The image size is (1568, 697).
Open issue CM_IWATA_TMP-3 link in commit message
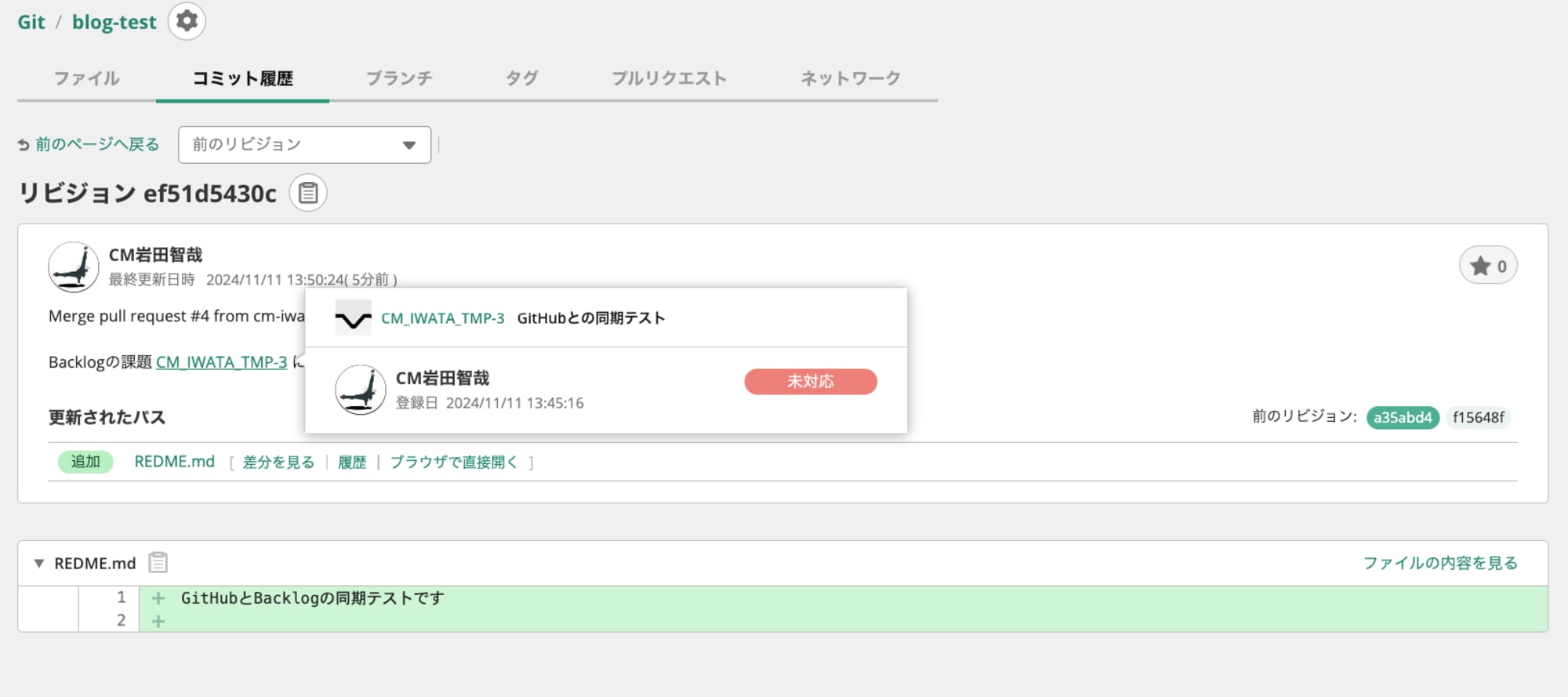tap(222, 362)
